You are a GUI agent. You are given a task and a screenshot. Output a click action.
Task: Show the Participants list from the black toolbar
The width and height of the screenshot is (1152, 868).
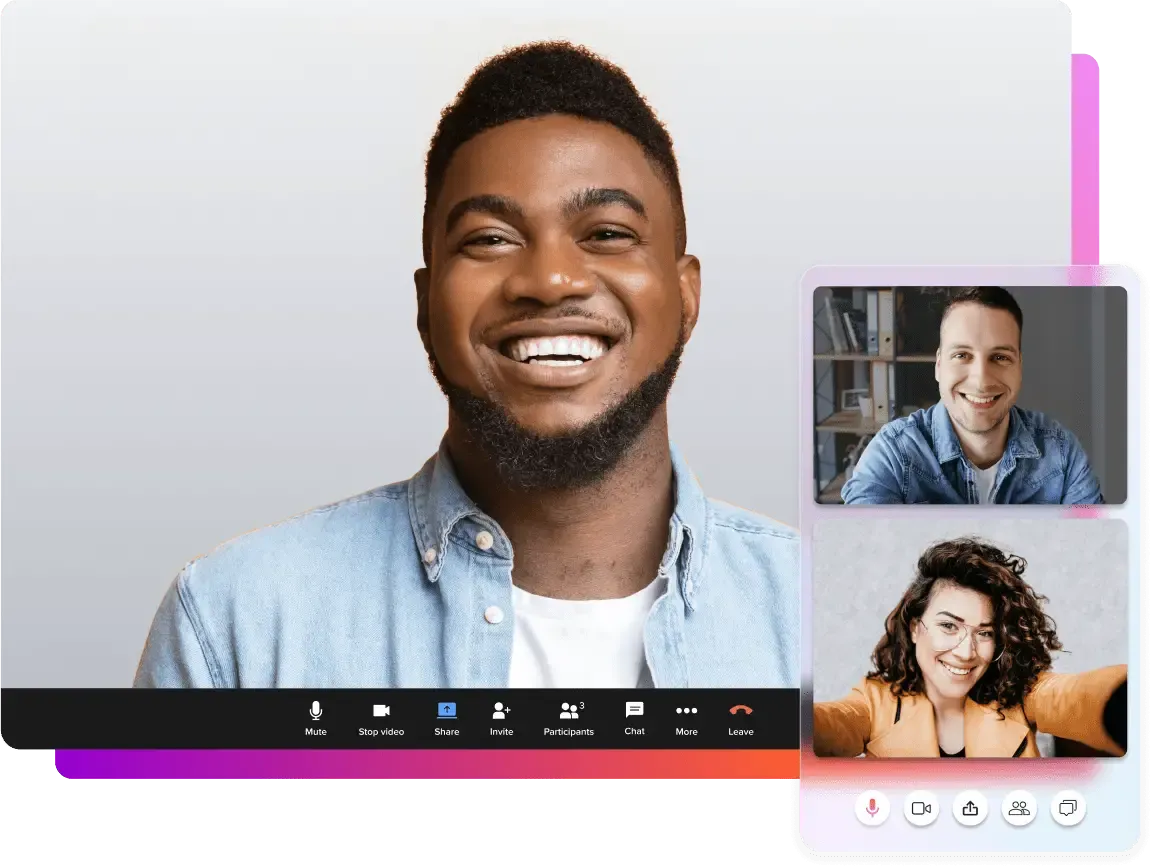point(570,711)
